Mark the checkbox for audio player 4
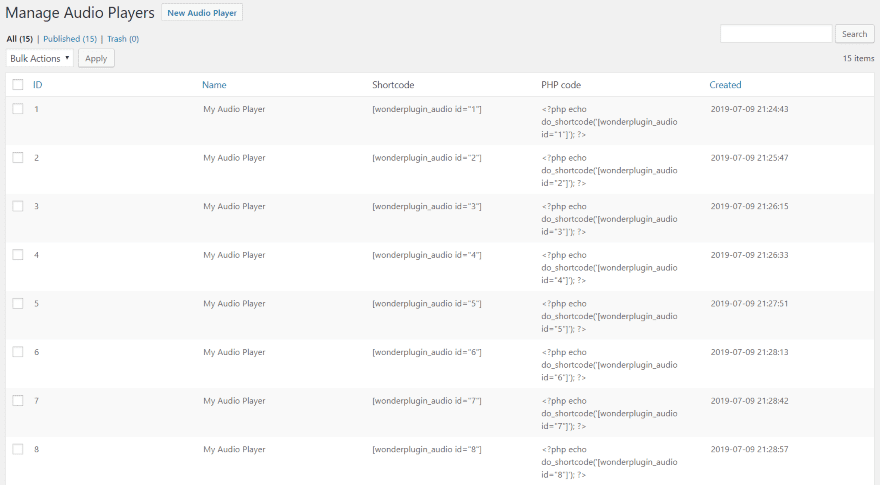 [x=18, y=255]
